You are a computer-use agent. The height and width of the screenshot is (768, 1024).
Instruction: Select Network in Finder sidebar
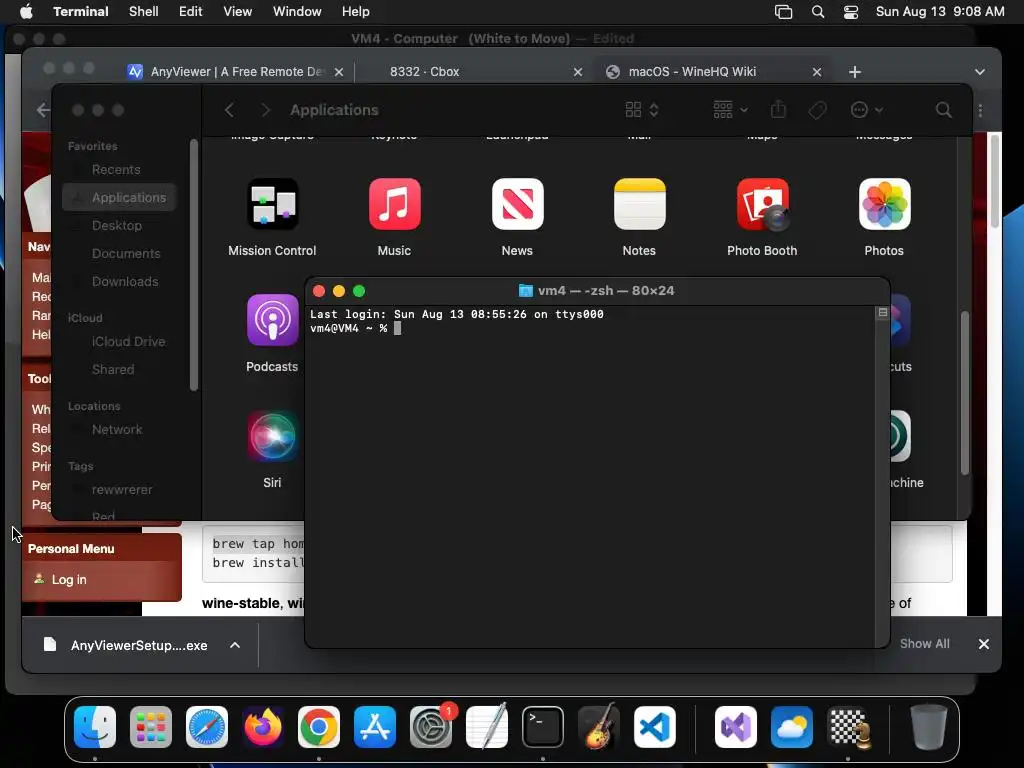[x=119, y=430]
